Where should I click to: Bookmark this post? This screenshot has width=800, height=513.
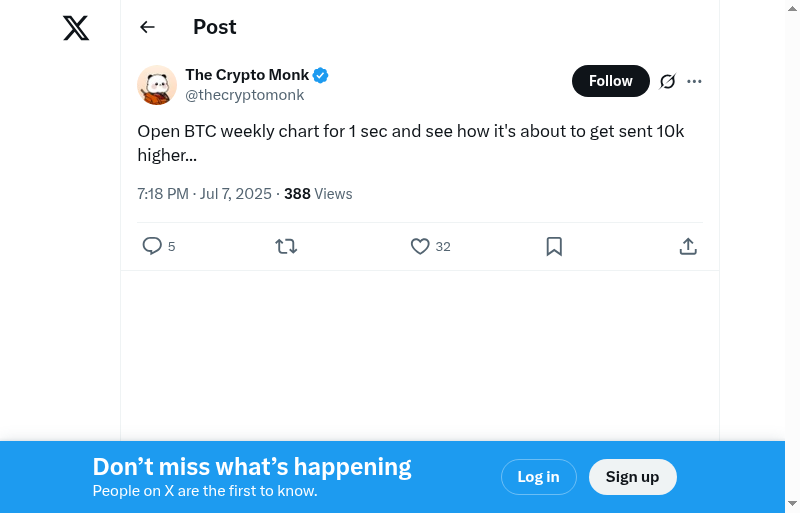click(554, 246)
